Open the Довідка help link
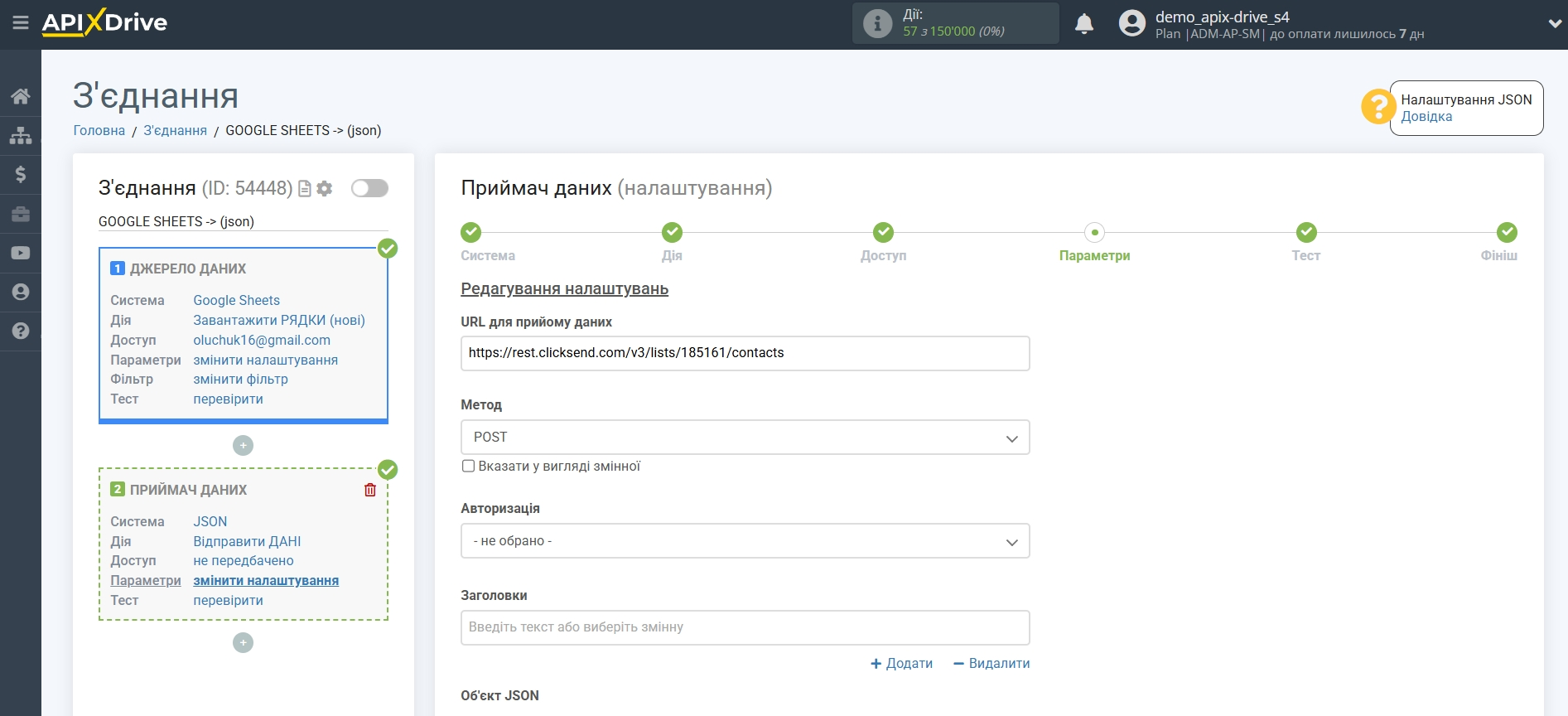 [x=1426, y=117]
